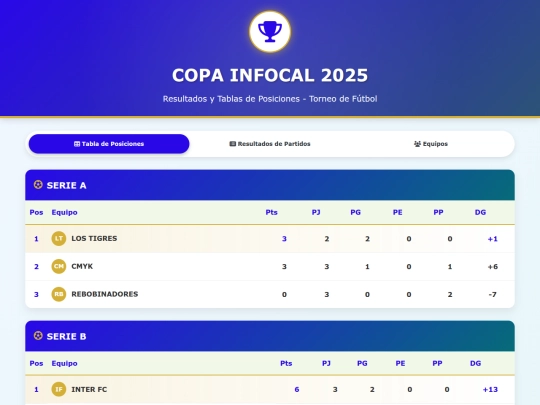Click the soccer ball icon beside SERIE B
The image size is (540, 405).
click(x=38, y=336)
